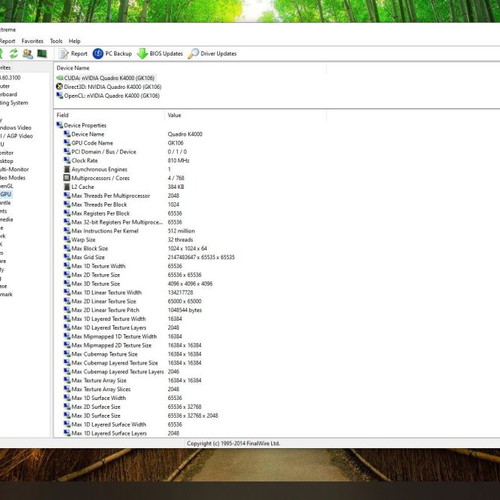Open the Tools menu
The width and height of the screenshot is (500, 500).
tap(56, 41)
